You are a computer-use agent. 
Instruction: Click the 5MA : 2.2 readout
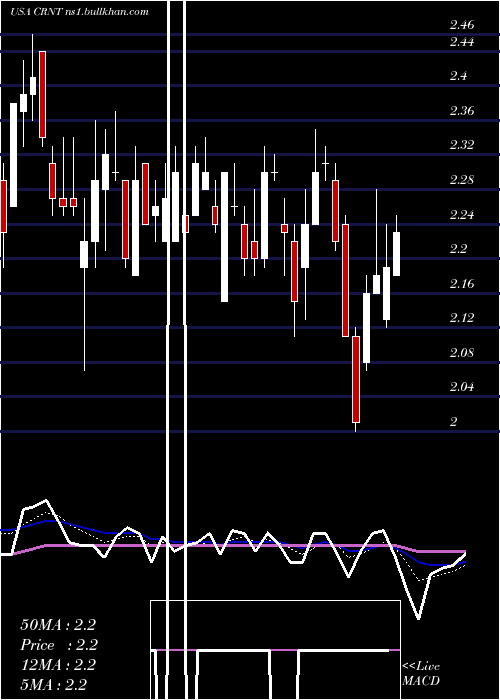(54, 685)
